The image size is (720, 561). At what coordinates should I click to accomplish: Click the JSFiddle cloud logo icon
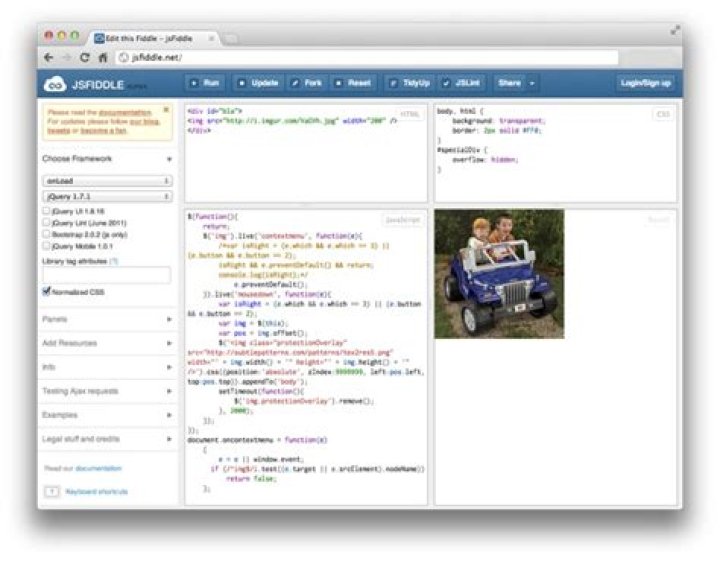pos(55,84)
